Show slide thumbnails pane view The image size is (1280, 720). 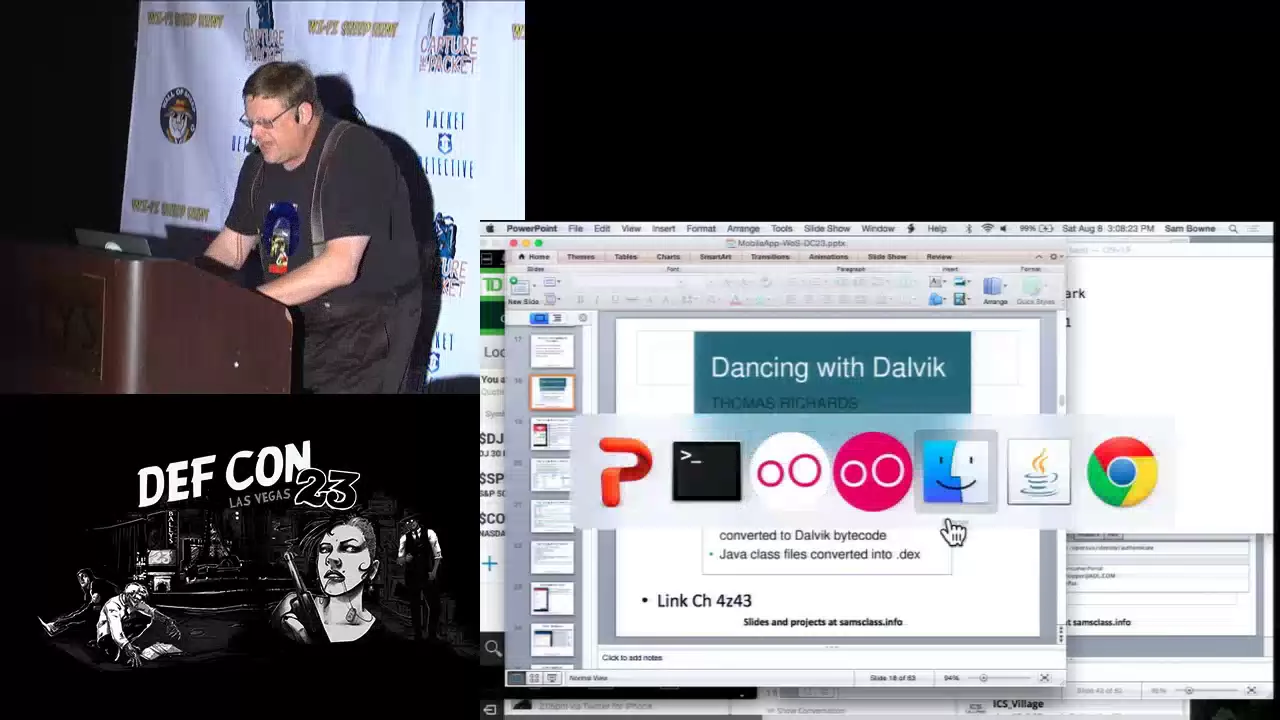pos(539,318)
